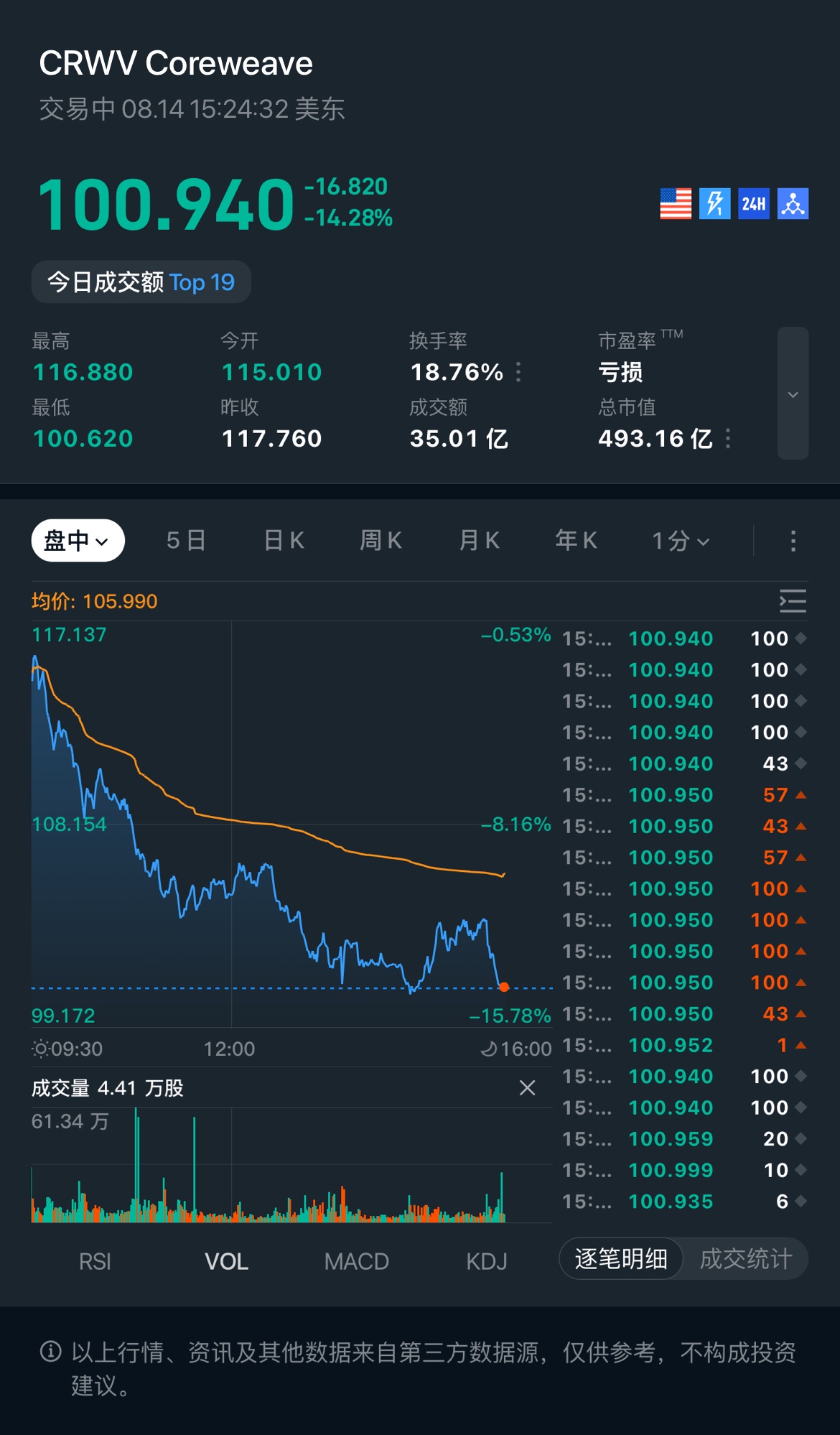Open the 盘中 session dropdown
This screenshot has height=1435, width=840.
click(x=78, y=540)
